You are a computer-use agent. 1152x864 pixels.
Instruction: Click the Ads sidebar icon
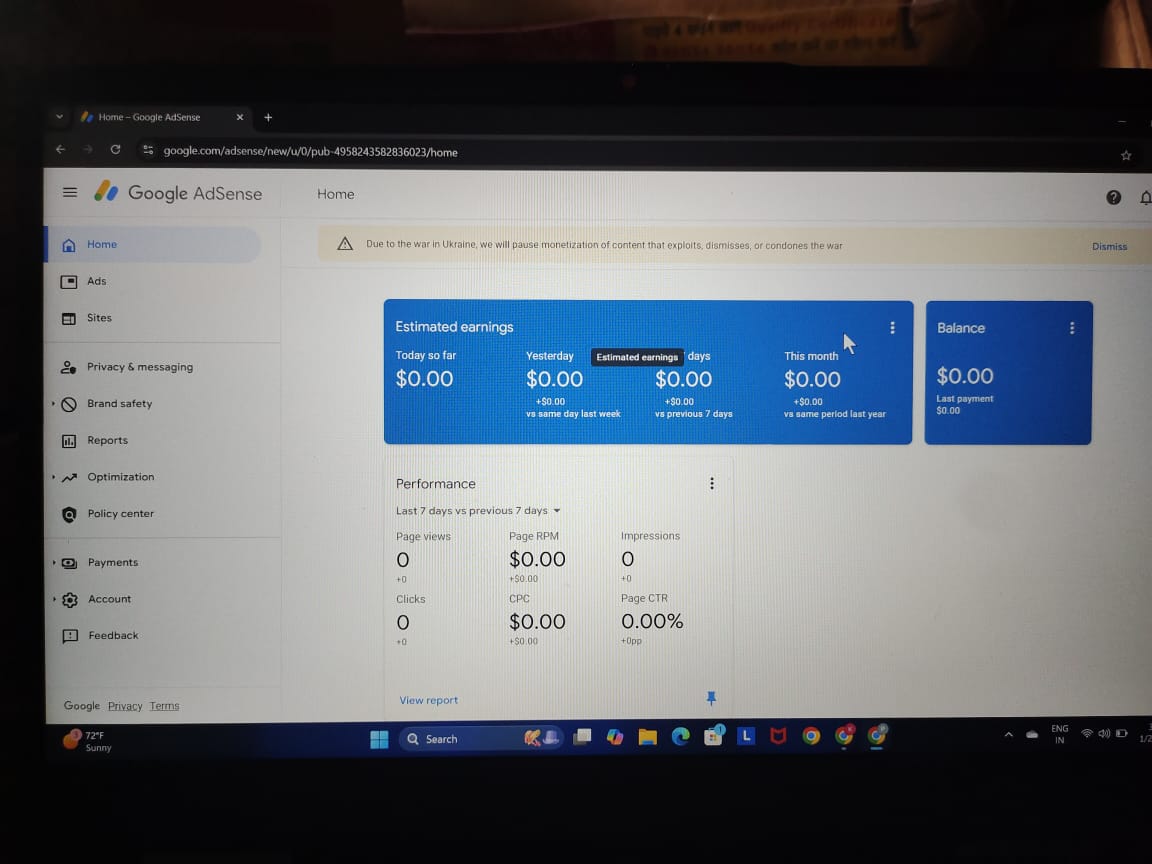point(68,281)
